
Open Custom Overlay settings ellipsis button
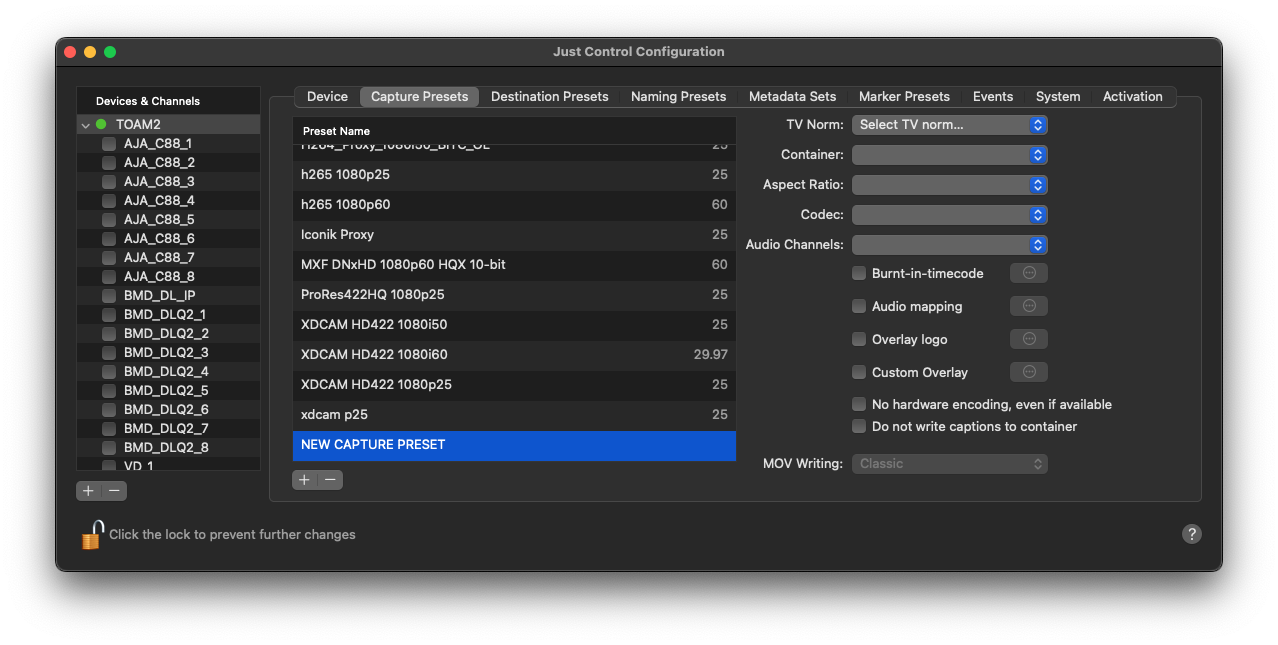point(1029,372)
